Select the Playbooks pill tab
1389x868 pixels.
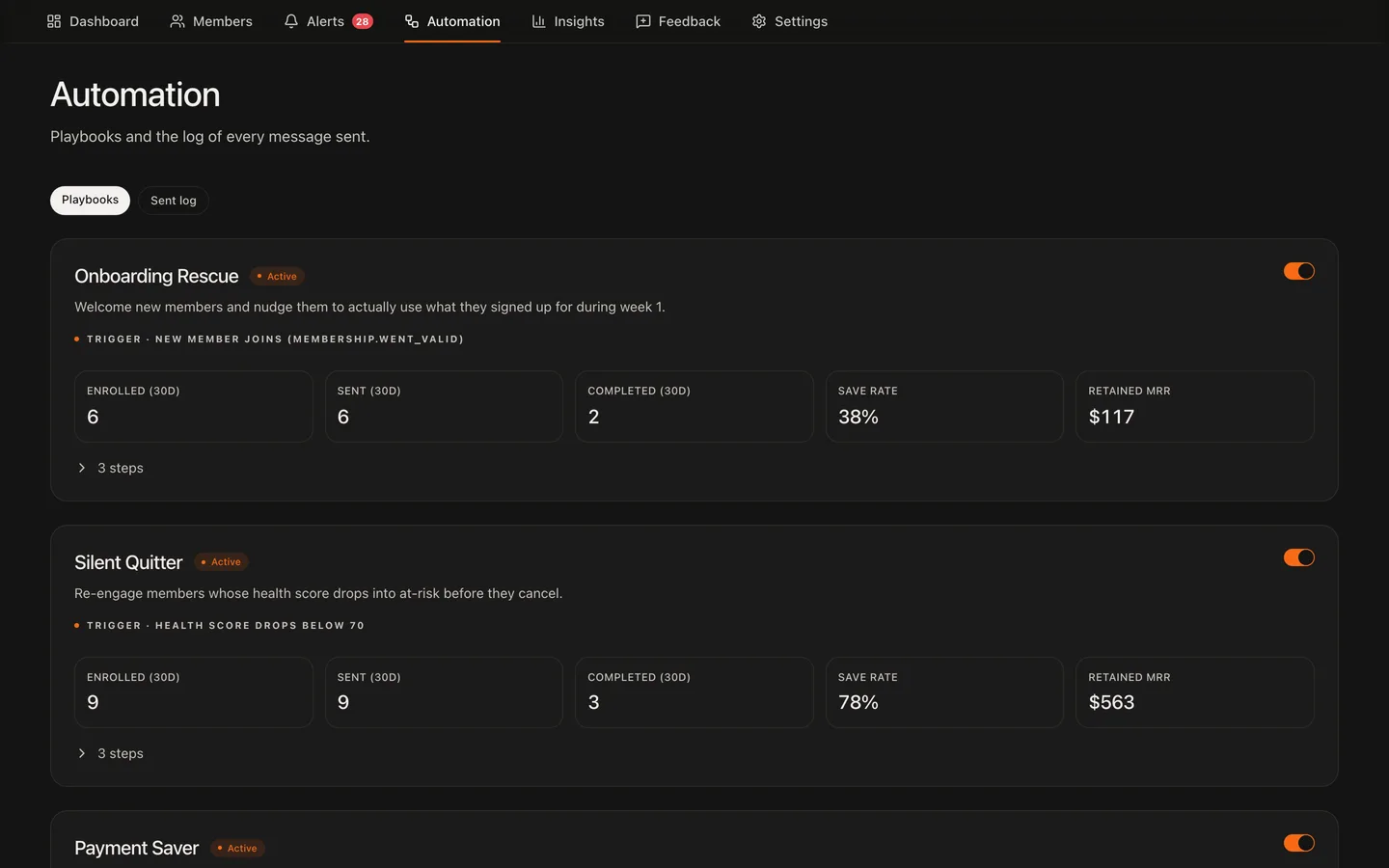[x=90, y=200]
